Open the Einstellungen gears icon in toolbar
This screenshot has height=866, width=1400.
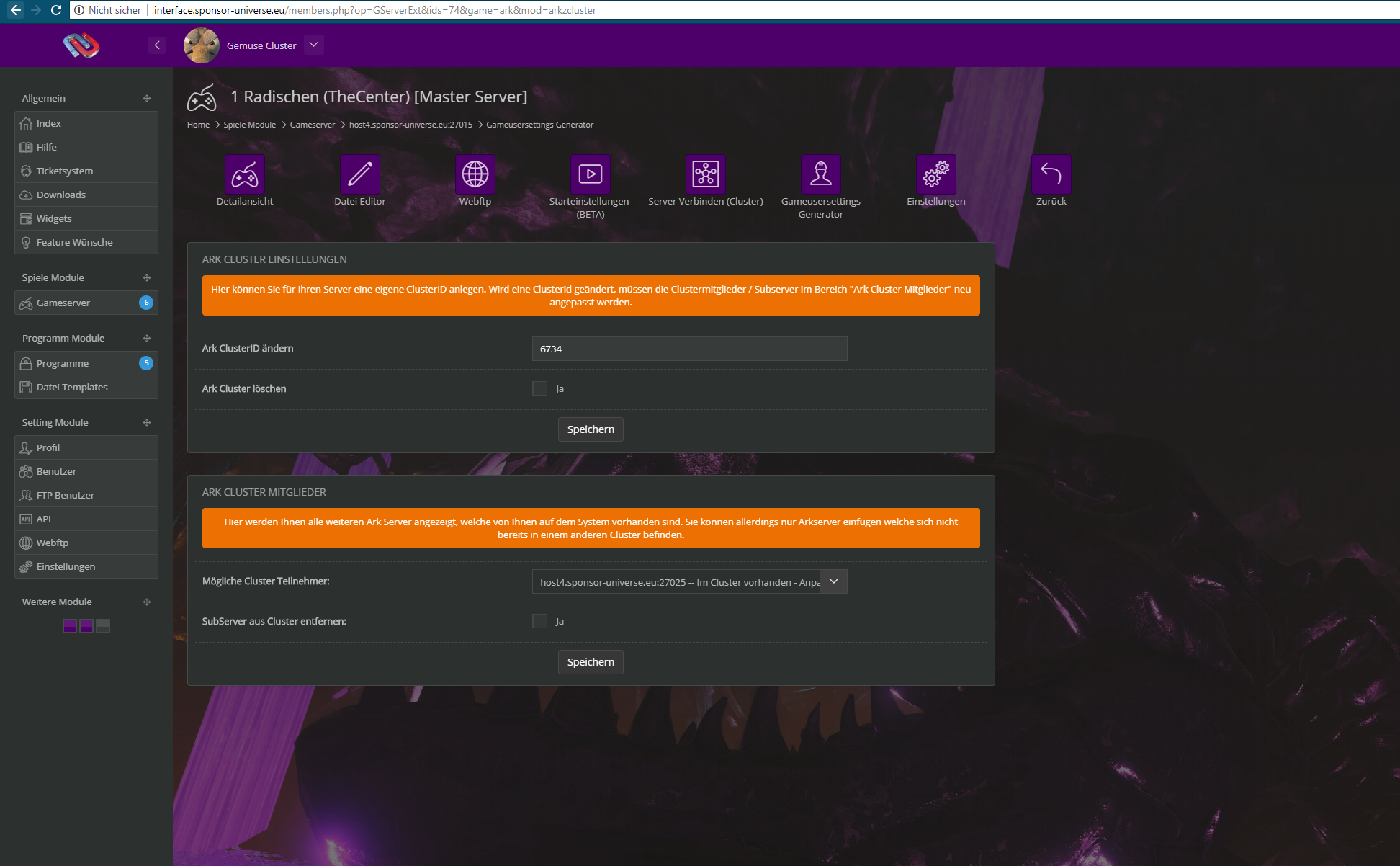coord(936,174)
